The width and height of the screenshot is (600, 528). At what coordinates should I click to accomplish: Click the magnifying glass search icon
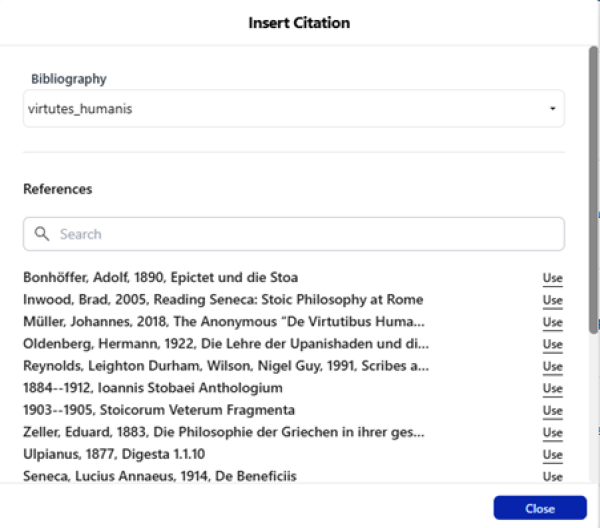pyautogui.click(x=42, y=234)
